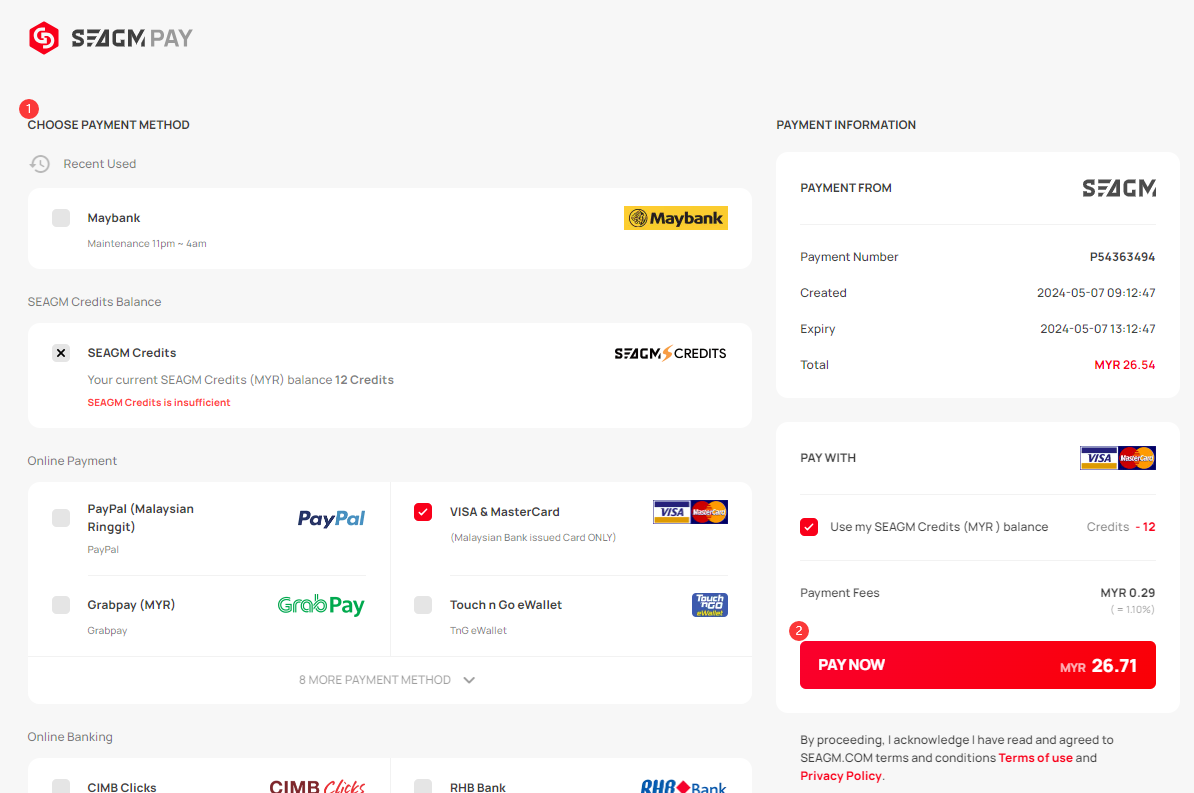Click the Touch n Go eWallet icon
Screen dimensions: 1194x793
(710, 605)
